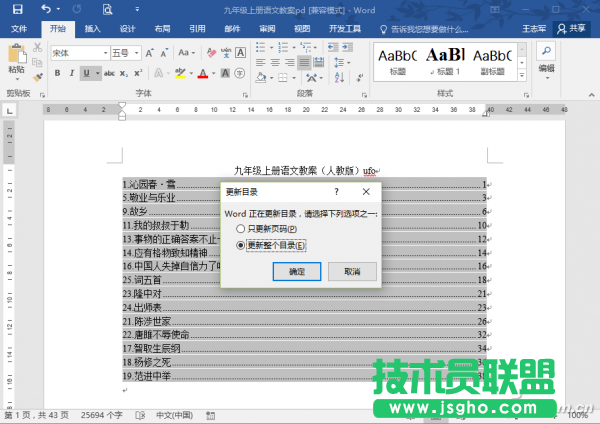600x424 pixels.
Task: Apply superscript formatting
Action: (138, 73)
